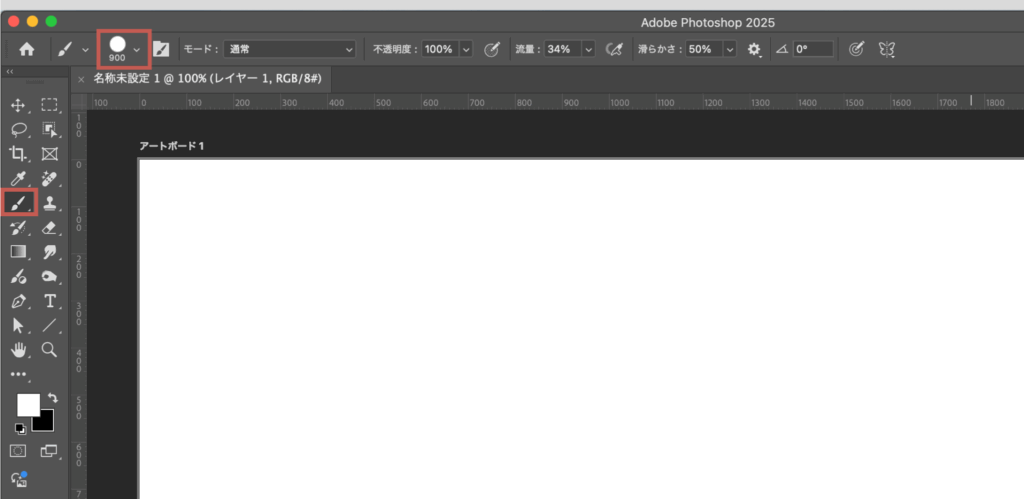Click the 100% opacity value field

click(x=441, y=49)
